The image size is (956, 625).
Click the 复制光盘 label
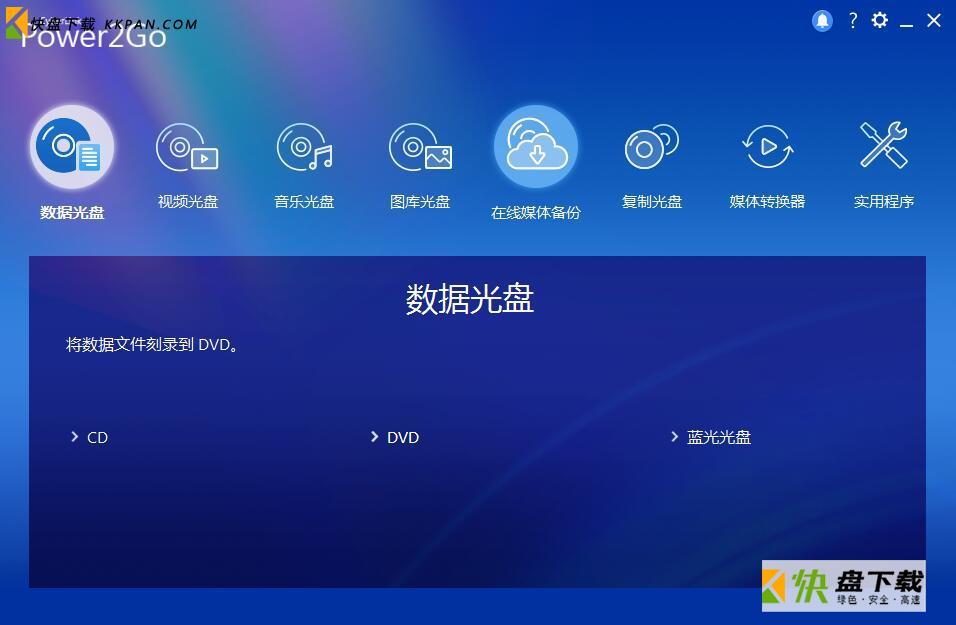(x=652, y=202)
